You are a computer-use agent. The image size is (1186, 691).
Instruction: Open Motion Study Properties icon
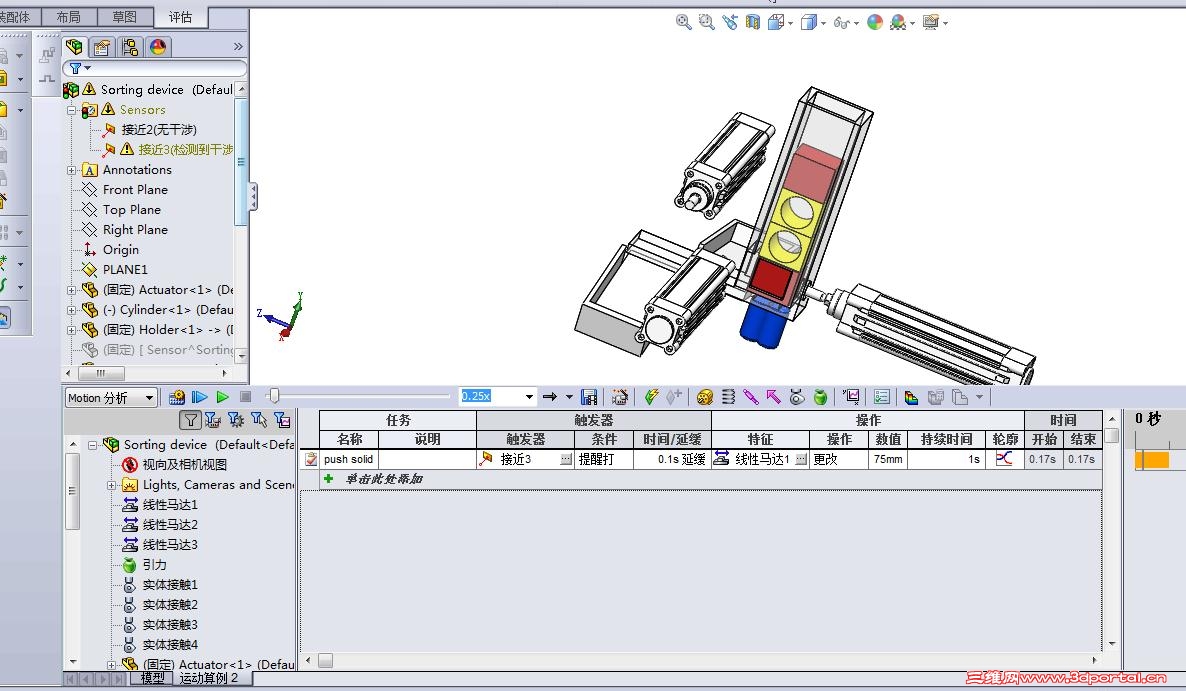[881, 397]
